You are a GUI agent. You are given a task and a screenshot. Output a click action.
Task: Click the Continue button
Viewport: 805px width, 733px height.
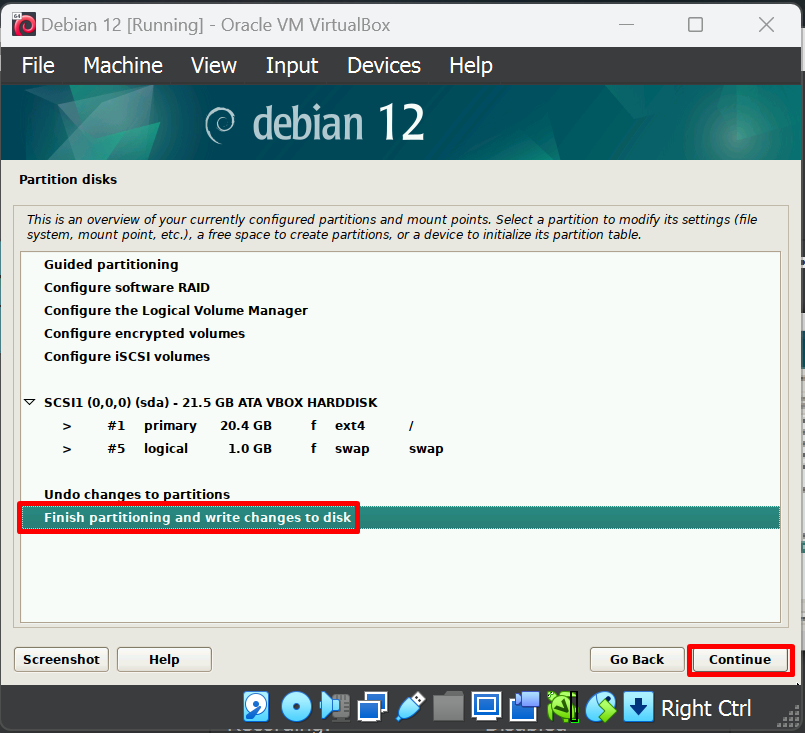point(740,660)
